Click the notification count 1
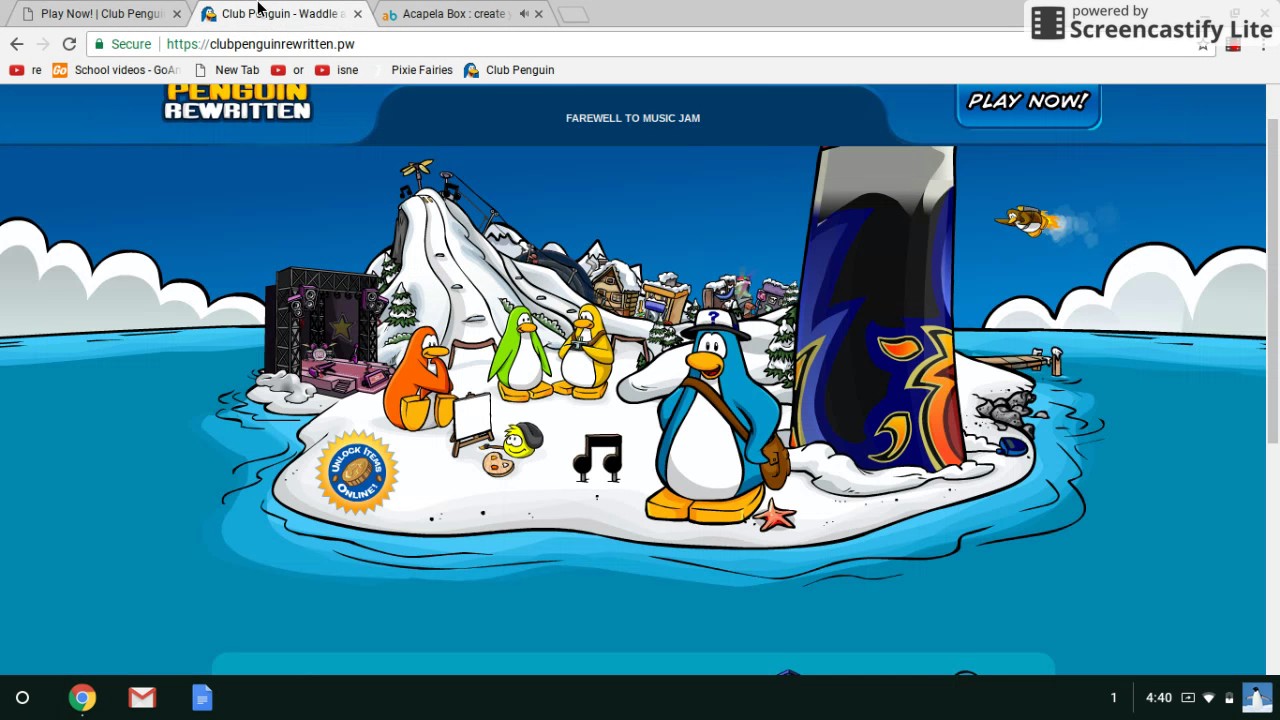The width and height of the screenshot is (1280, 720). coord(1113,698)
